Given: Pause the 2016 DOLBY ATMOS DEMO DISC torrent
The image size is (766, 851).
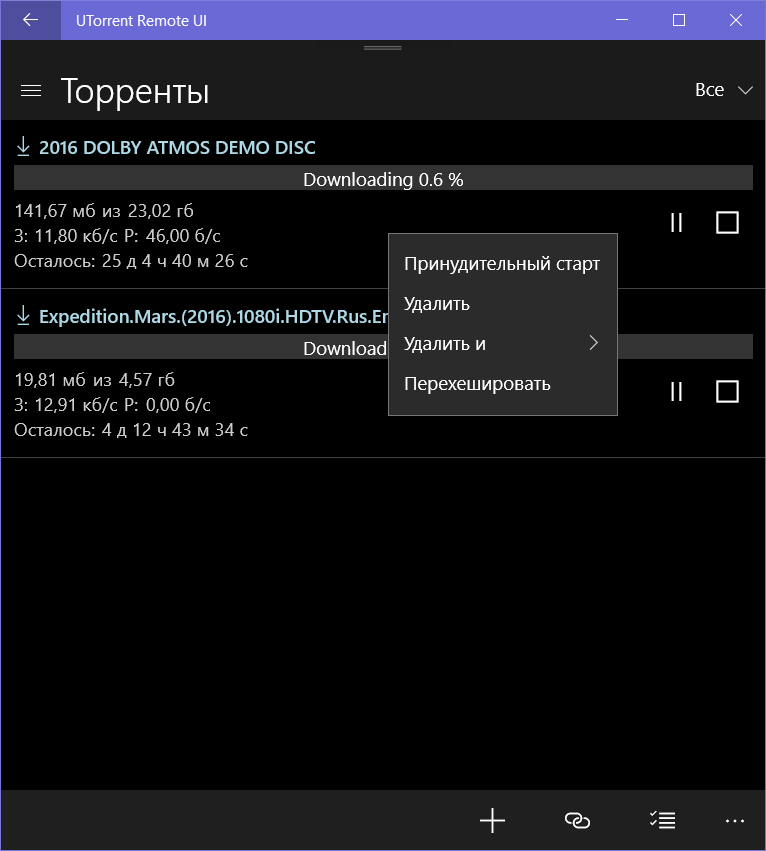Looking at the screenshot, I should tap(676, 223).
